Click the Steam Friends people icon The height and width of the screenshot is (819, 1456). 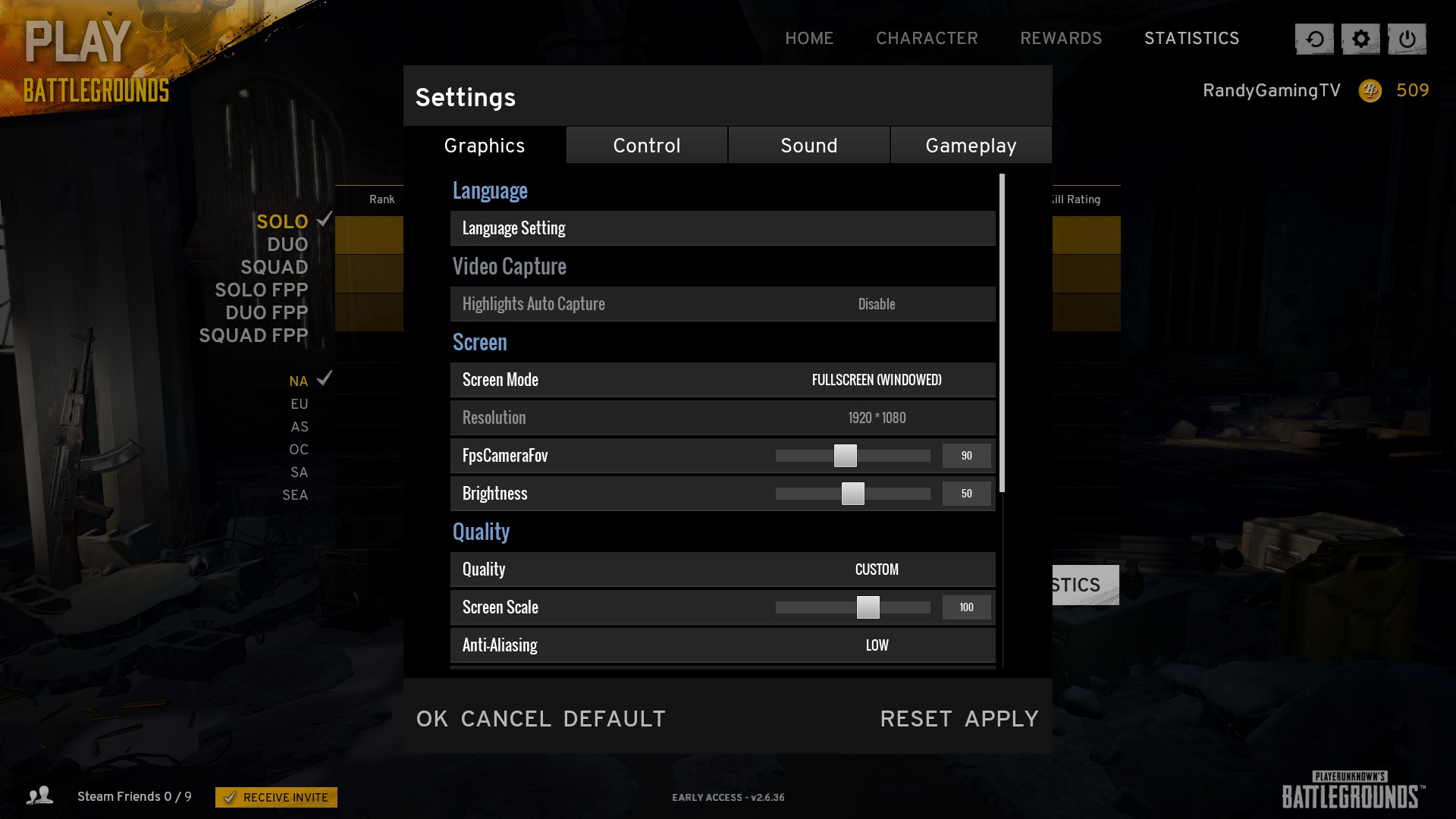pos(39,795)
